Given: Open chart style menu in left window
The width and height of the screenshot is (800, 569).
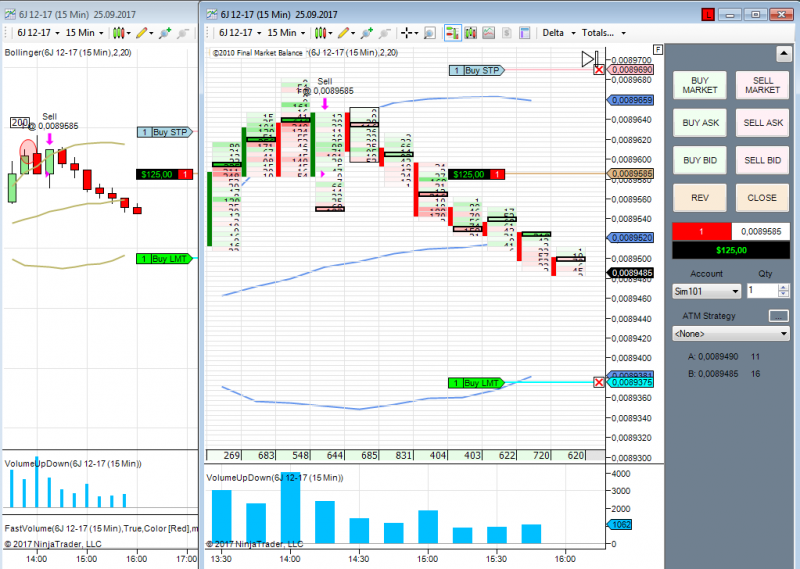Looking at the screenshot, I should click(121, 33).
